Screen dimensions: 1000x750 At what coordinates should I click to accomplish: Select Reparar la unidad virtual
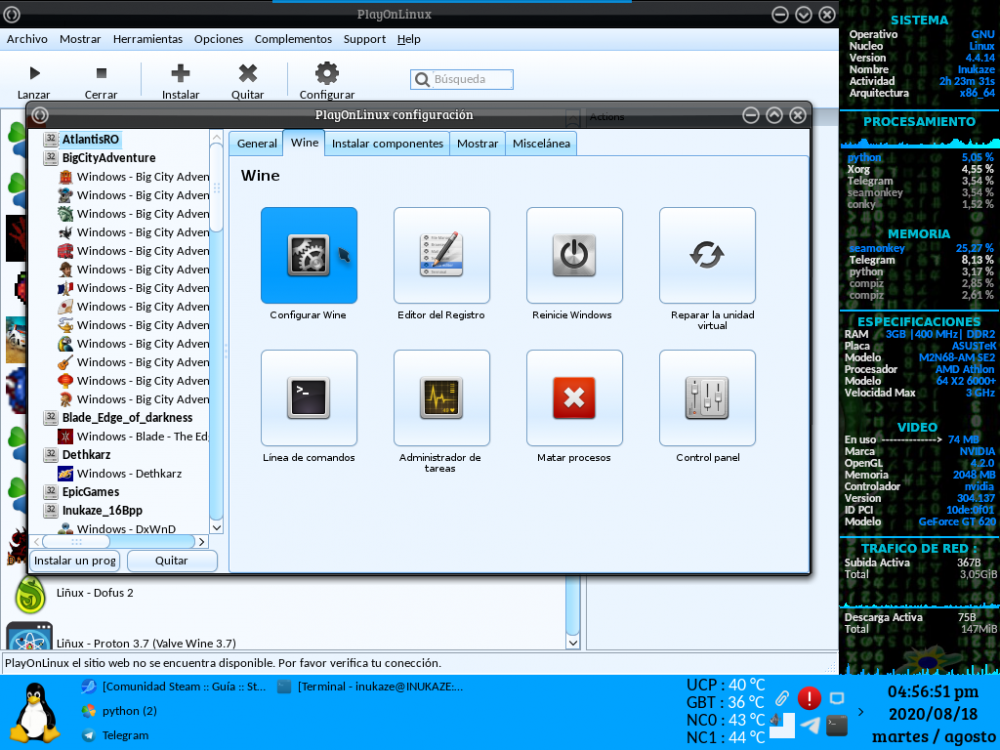[707, 256]
